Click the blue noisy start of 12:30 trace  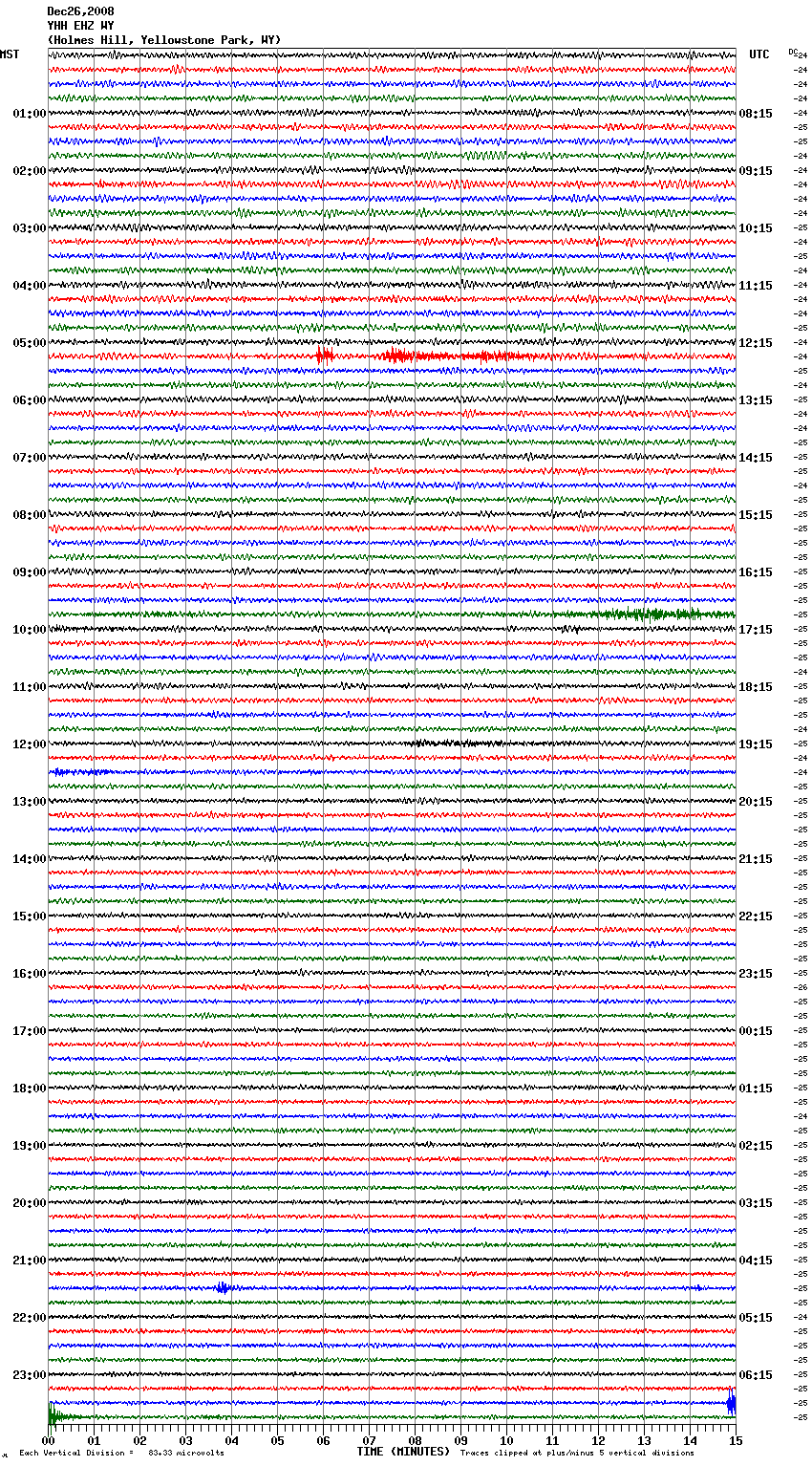click(x=81, y=772)
